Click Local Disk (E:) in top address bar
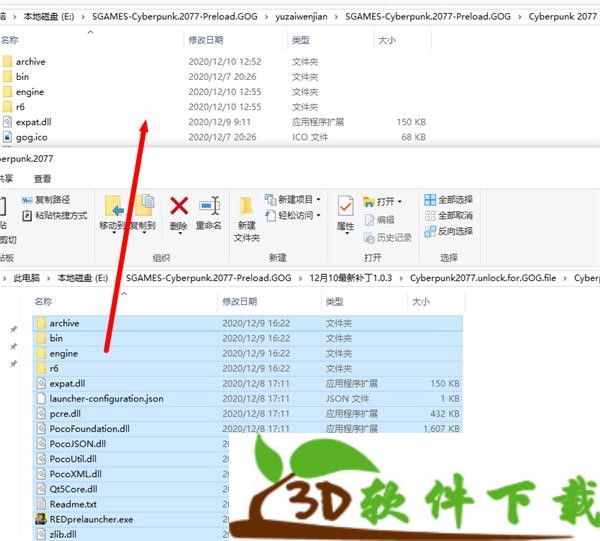Screen dimensions: 600x541 click(49, 16)
